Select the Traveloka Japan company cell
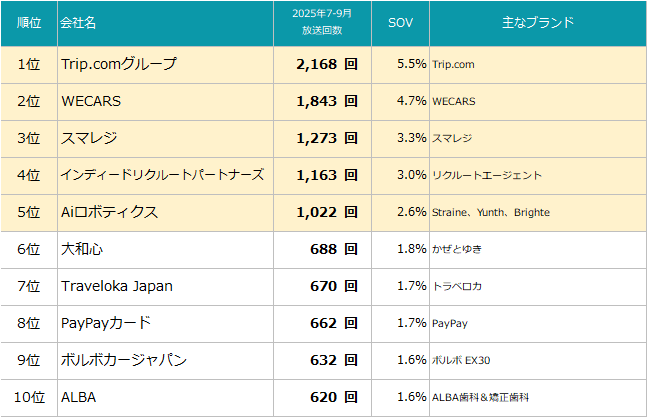 117,286
